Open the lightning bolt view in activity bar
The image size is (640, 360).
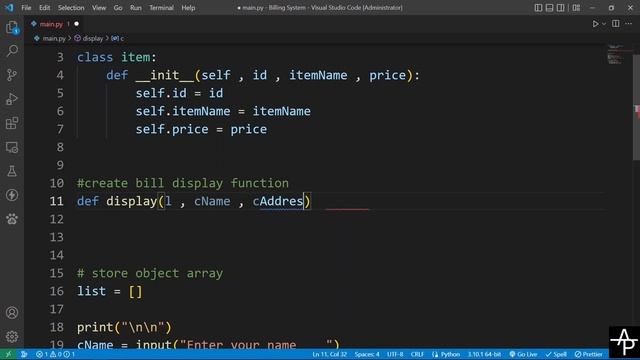coord(12,195)
